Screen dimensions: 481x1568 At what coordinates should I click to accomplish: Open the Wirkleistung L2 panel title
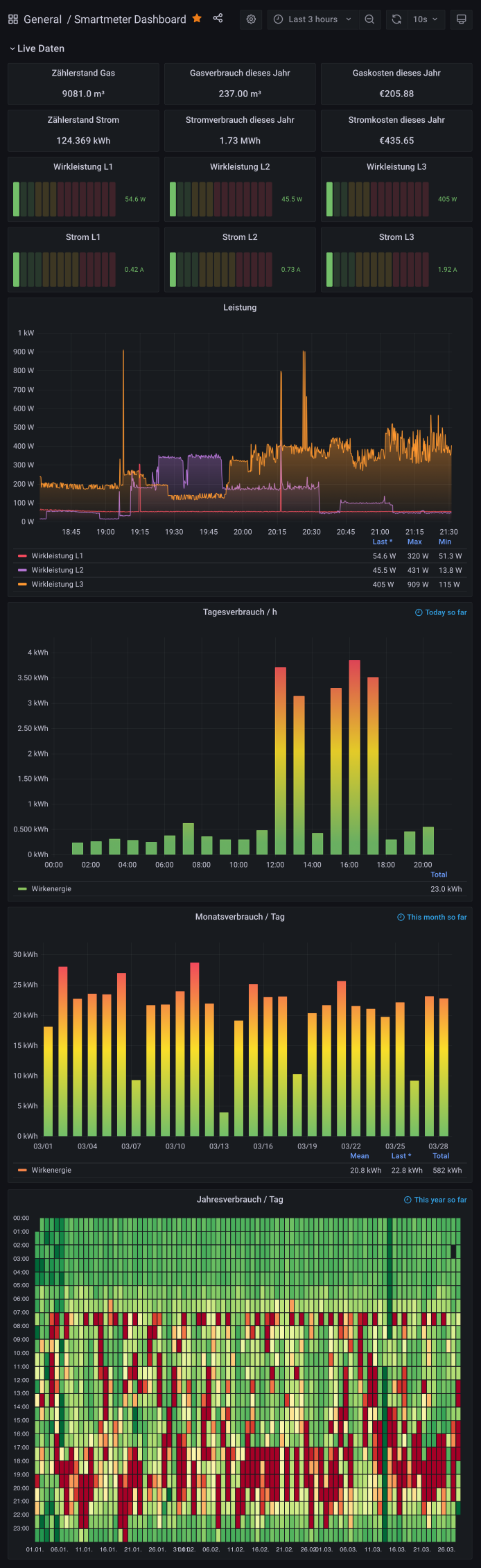(x=240, y=167)
